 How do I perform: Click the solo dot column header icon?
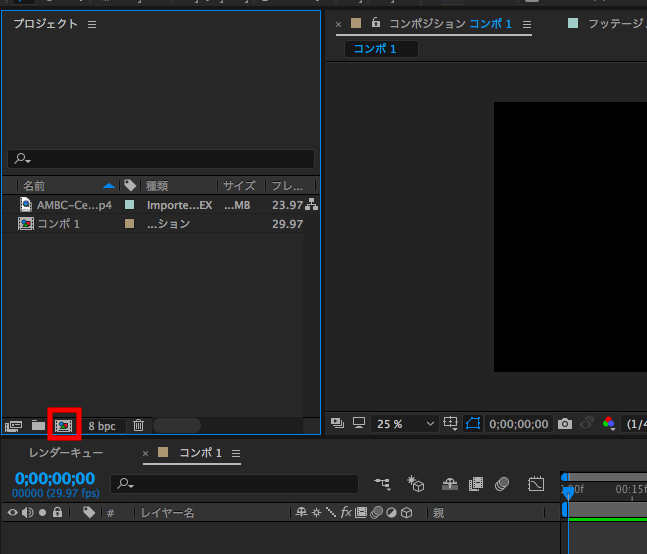(43, 513)
